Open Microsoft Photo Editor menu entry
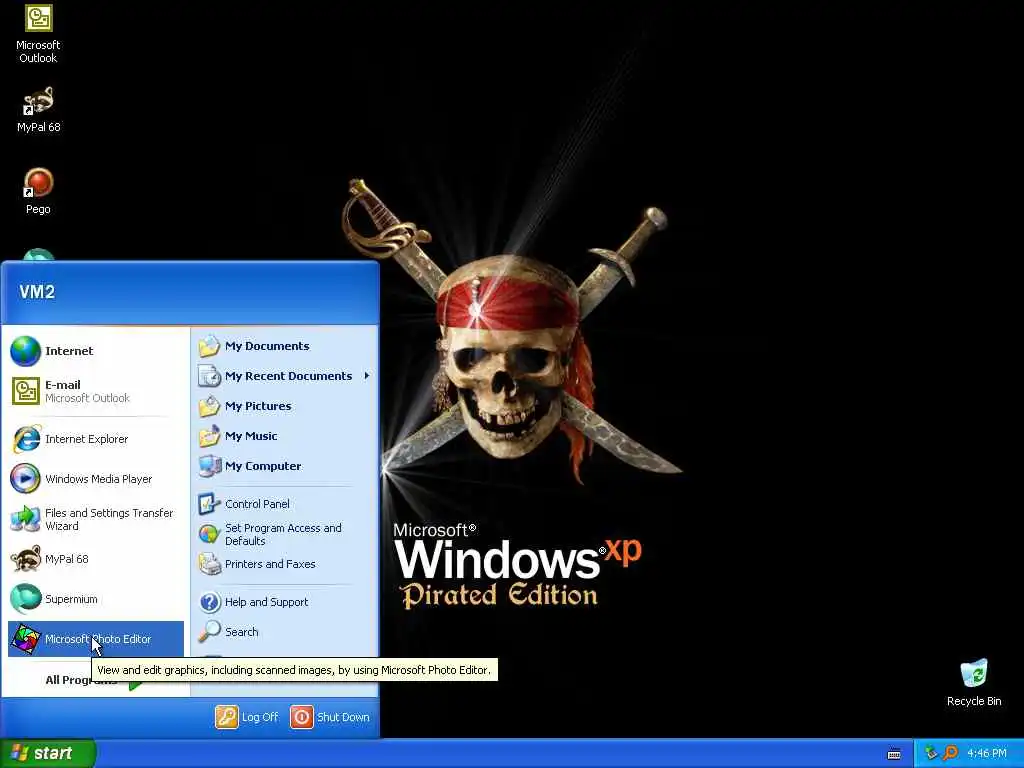Viewport: 1024px width, 768px height. (x=96, y=639)
